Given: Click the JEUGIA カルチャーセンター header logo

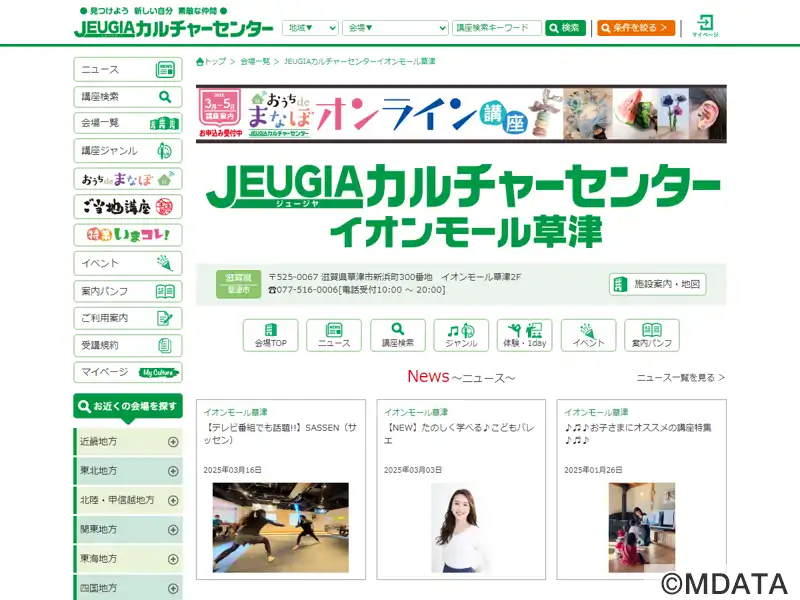Looking at the screenshot, I should (x=173, y=28).
